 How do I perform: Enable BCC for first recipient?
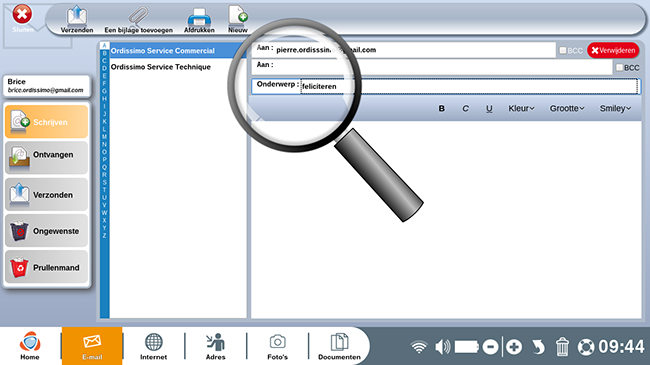[x=563, y=50]
